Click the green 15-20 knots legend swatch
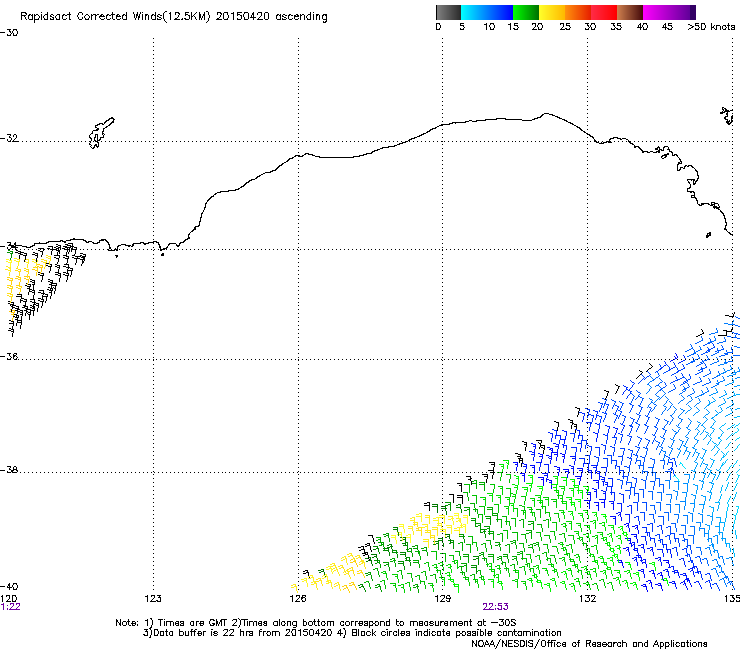 [526, 12]
